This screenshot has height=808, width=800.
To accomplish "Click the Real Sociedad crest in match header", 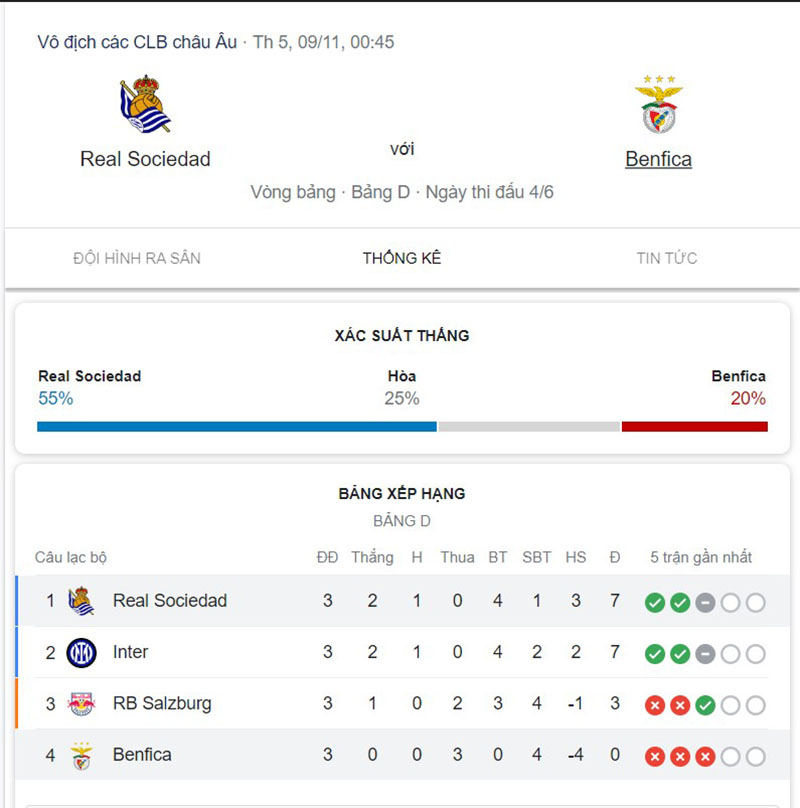I will click(145, 104).
